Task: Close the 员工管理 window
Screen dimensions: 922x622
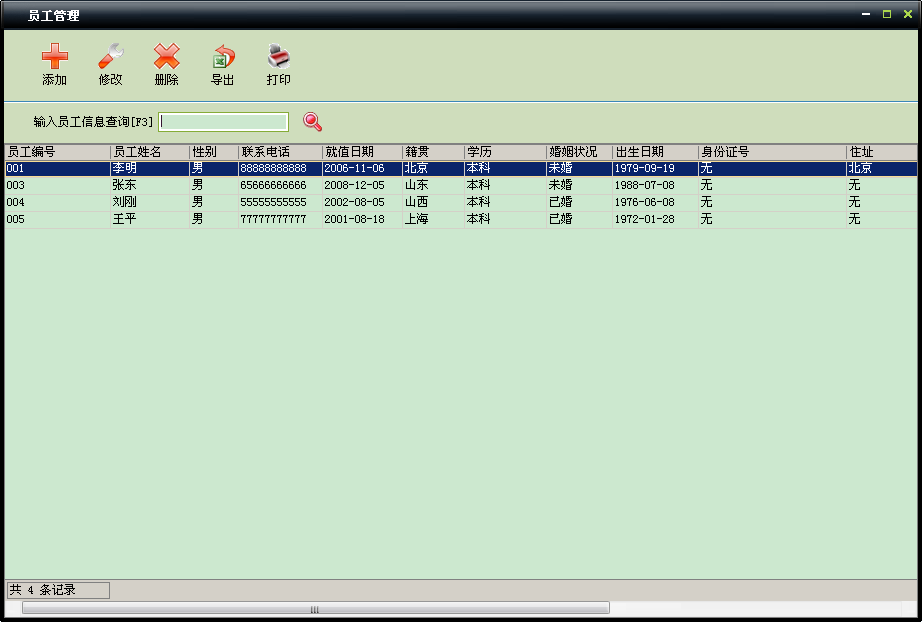Action: [x=908, y=14]
